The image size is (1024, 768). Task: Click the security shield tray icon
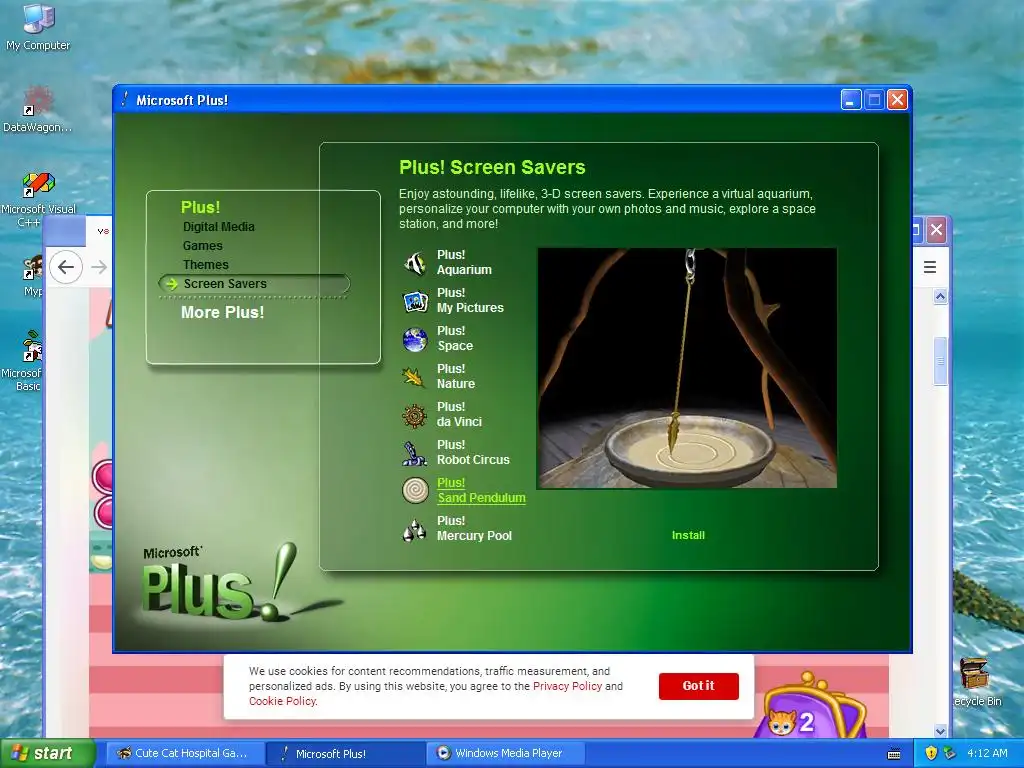931,753
